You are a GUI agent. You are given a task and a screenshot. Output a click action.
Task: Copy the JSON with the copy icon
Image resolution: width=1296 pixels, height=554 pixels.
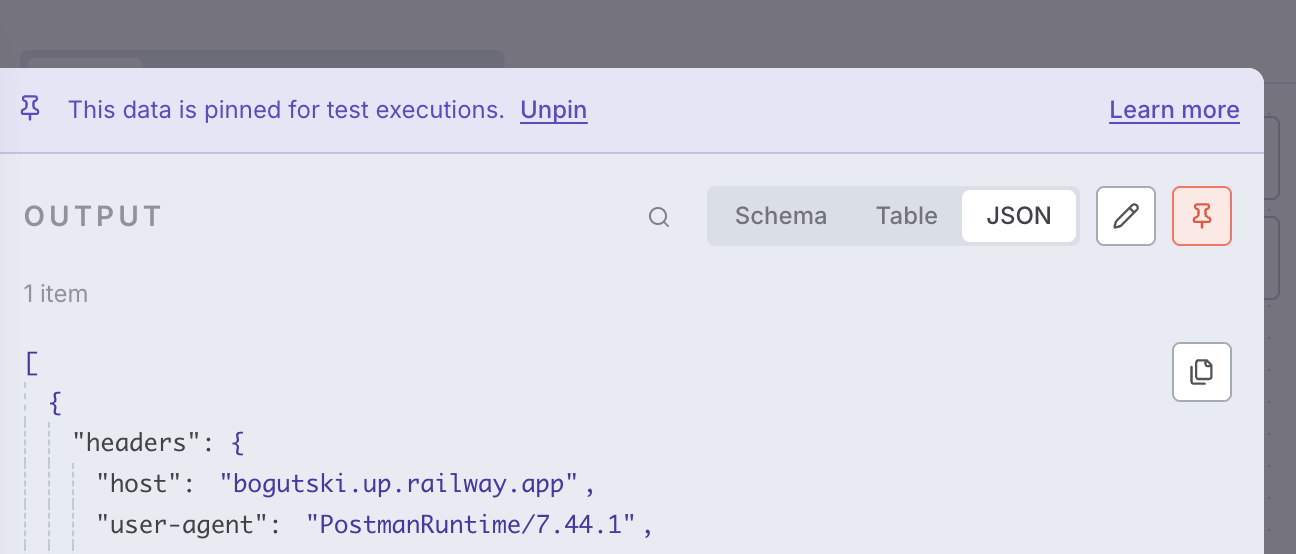tap(1201, 372)
